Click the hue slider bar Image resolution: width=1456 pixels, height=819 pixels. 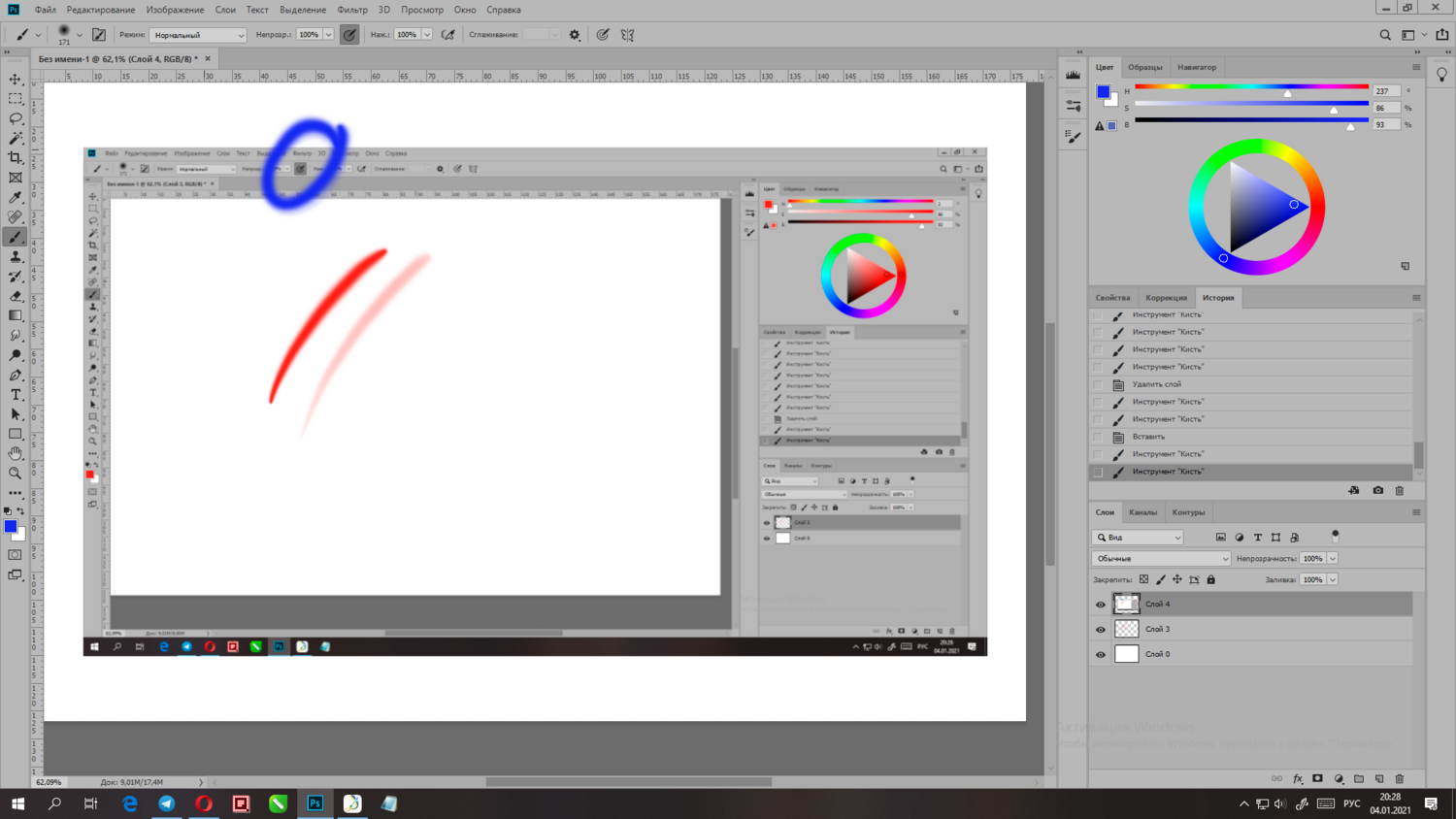pyautogui.click(x=1251, y=87)
